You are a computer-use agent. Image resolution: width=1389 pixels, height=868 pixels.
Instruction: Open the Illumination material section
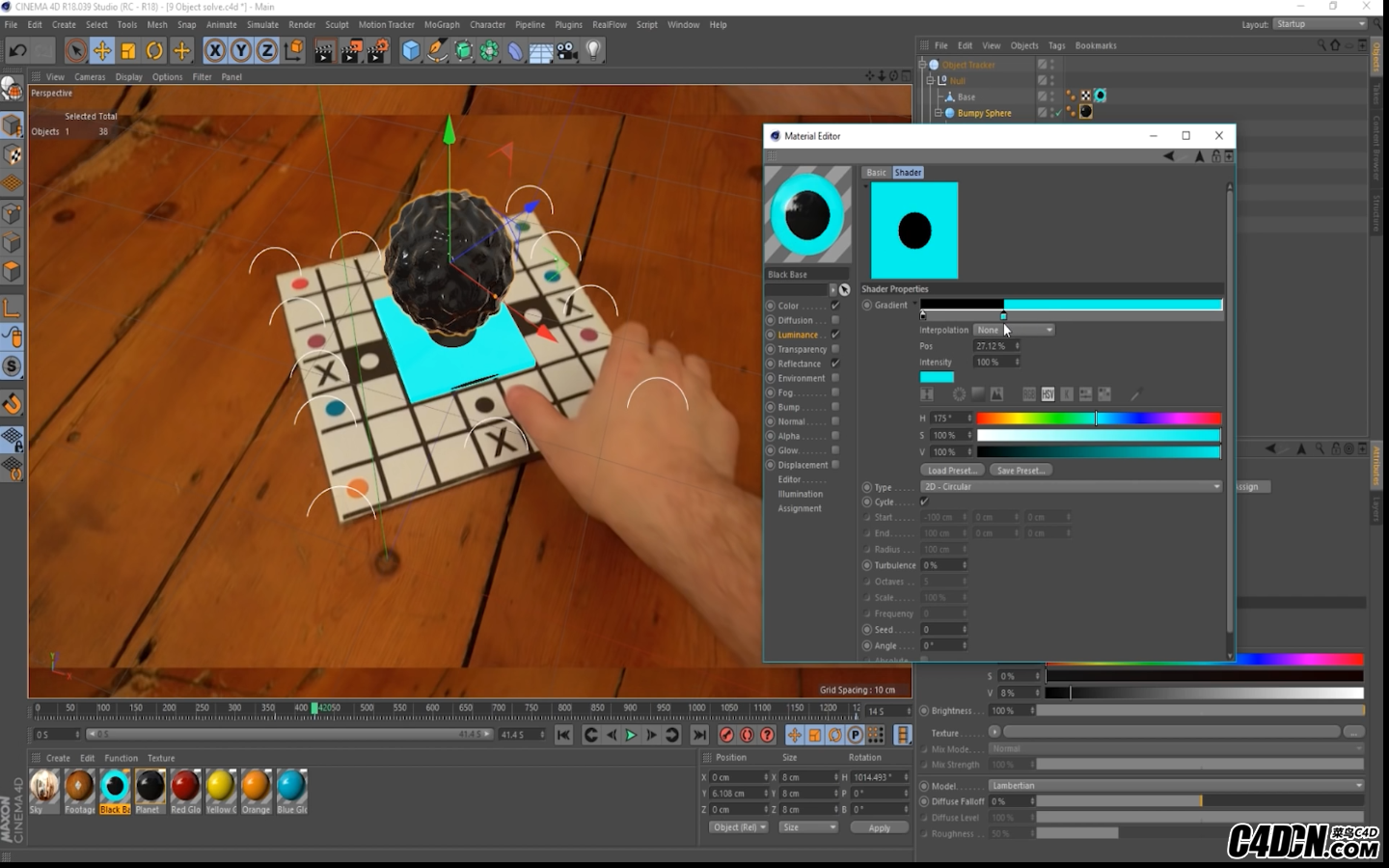pyautogui.click(x=801, y=494)
